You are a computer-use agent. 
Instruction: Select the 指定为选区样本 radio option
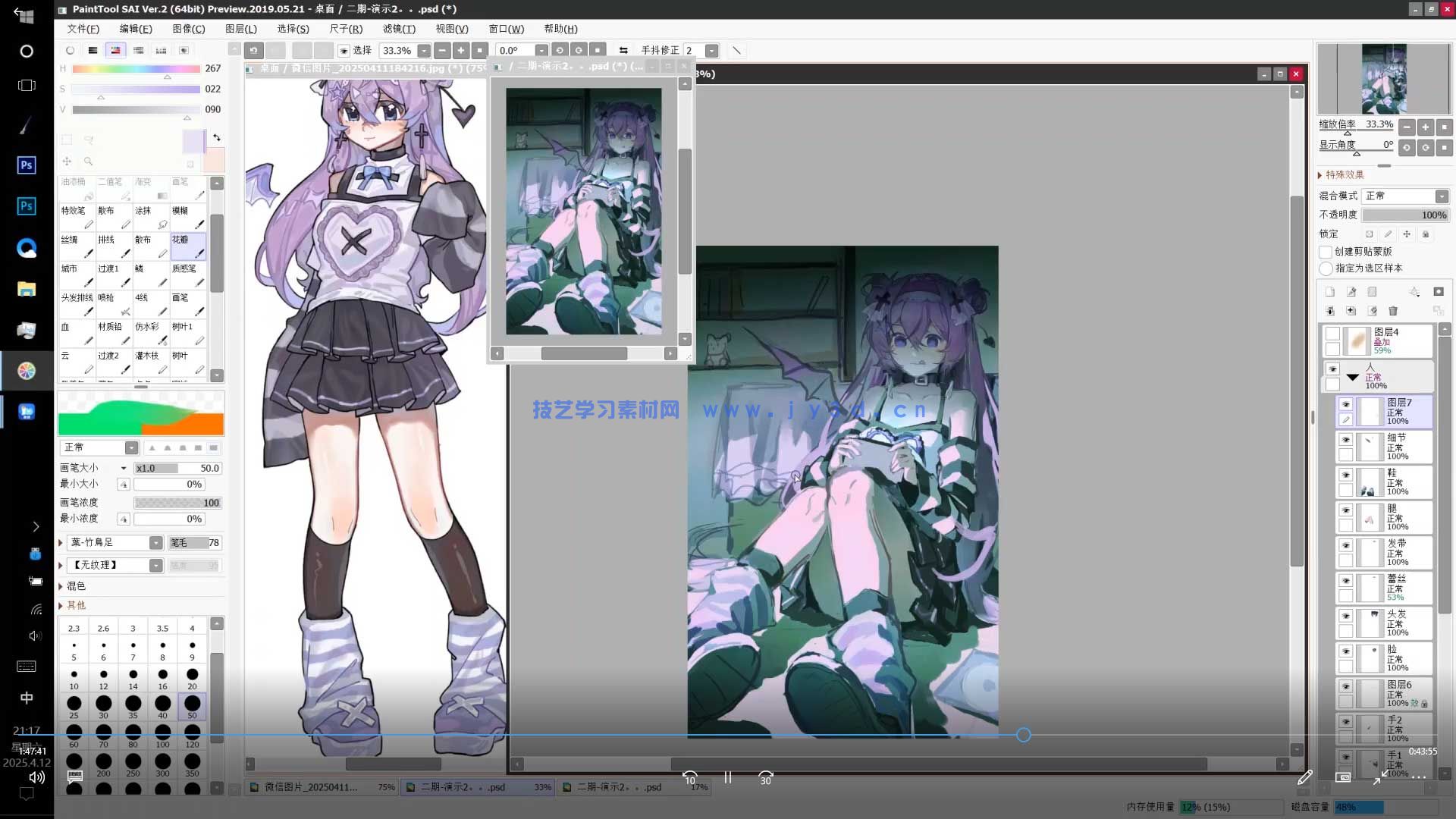coord(1326,268)
